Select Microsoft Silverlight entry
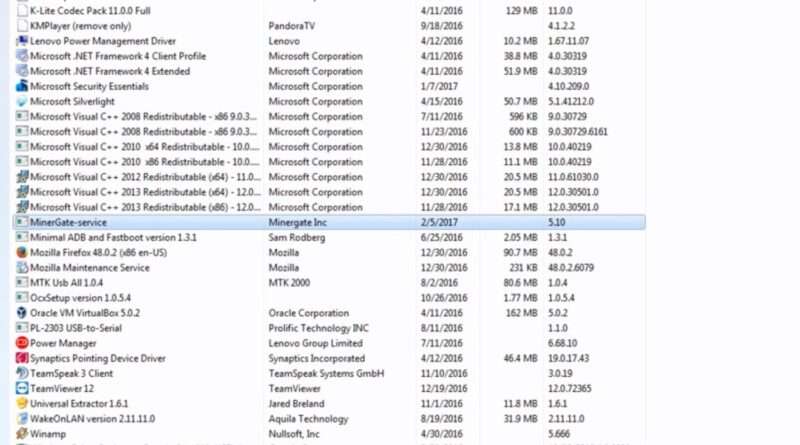This screenshot has width=800, height=445. 72,101
